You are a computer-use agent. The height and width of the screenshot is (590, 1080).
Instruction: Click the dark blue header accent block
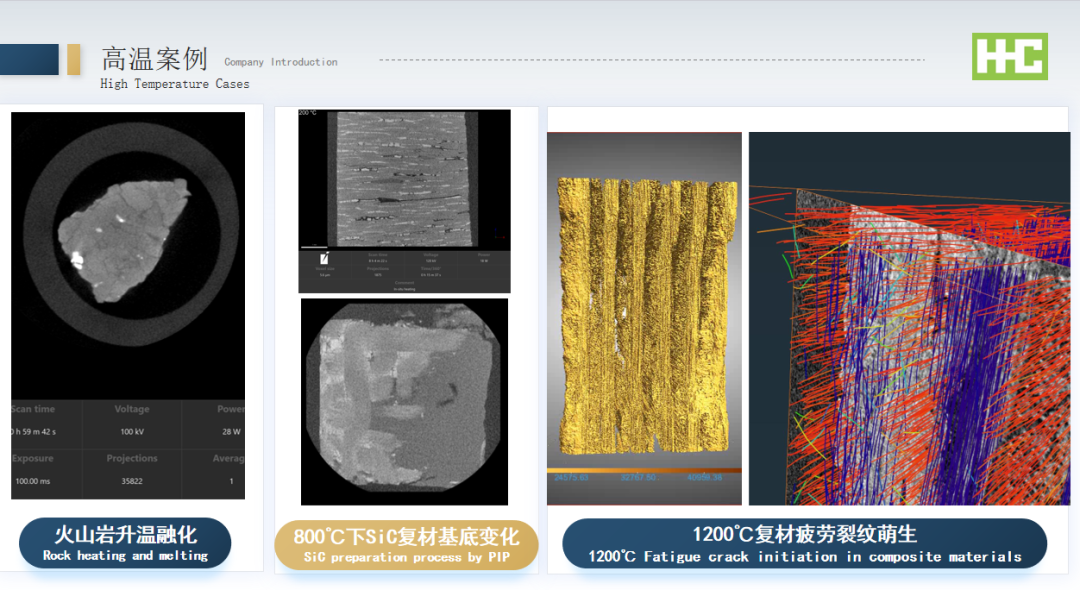(30, 59)
